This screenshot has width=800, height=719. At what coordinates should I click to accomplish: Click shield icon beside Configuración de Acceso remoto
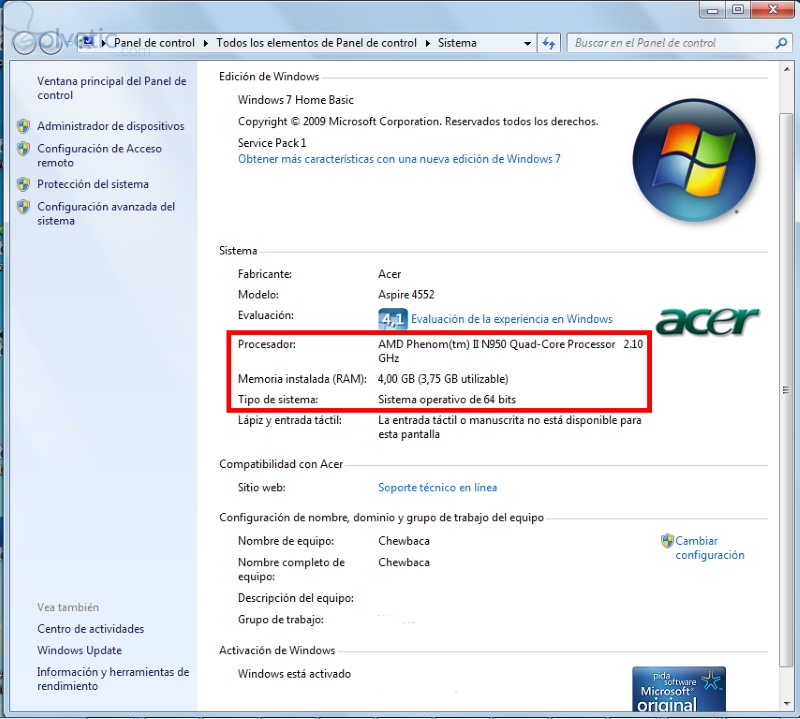(23, 149)
